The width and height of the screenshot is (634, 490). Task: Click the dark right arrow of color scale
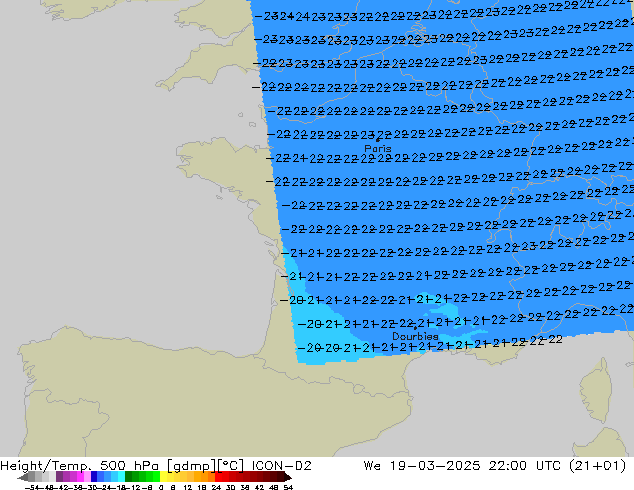point(288,477)
